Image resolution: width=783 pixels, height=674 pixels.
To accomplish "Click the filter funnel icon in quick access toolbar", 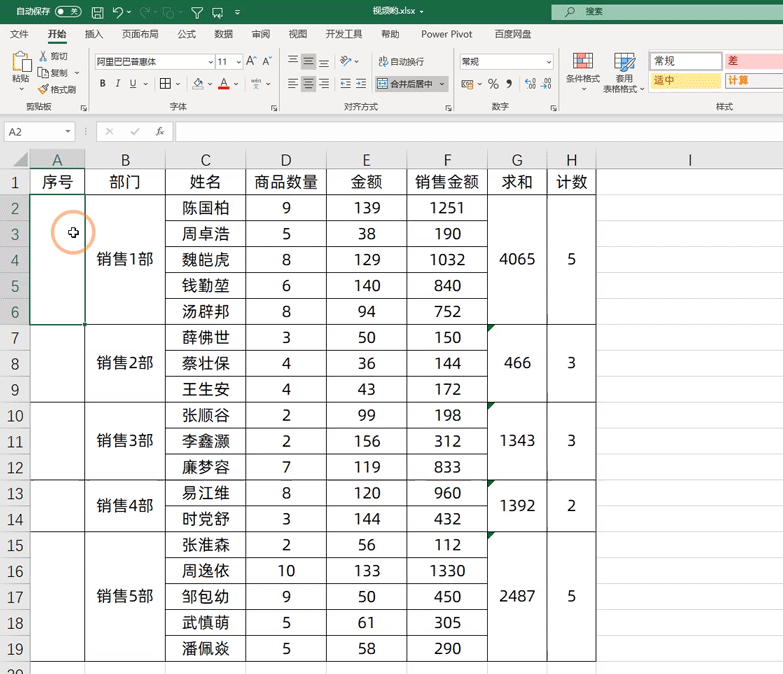I will (197, 12).
